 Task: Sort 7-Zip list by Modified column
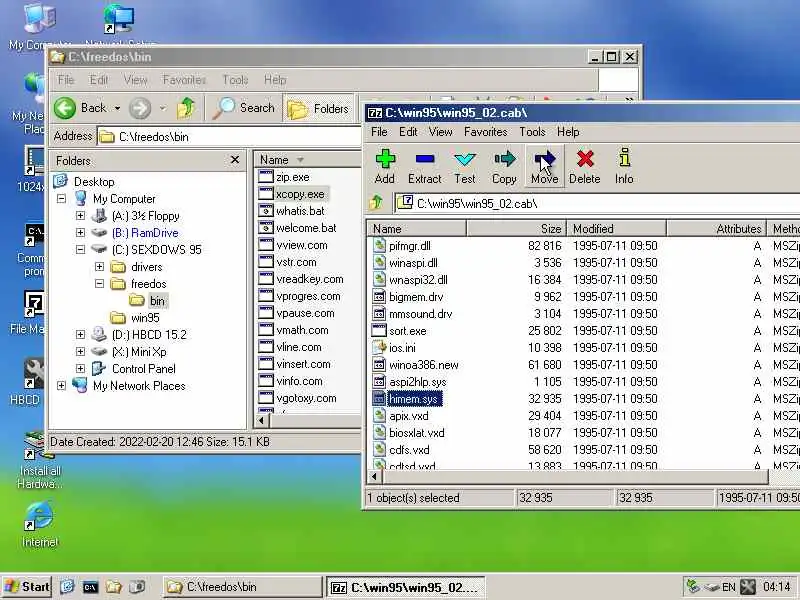tap(615, 229)
